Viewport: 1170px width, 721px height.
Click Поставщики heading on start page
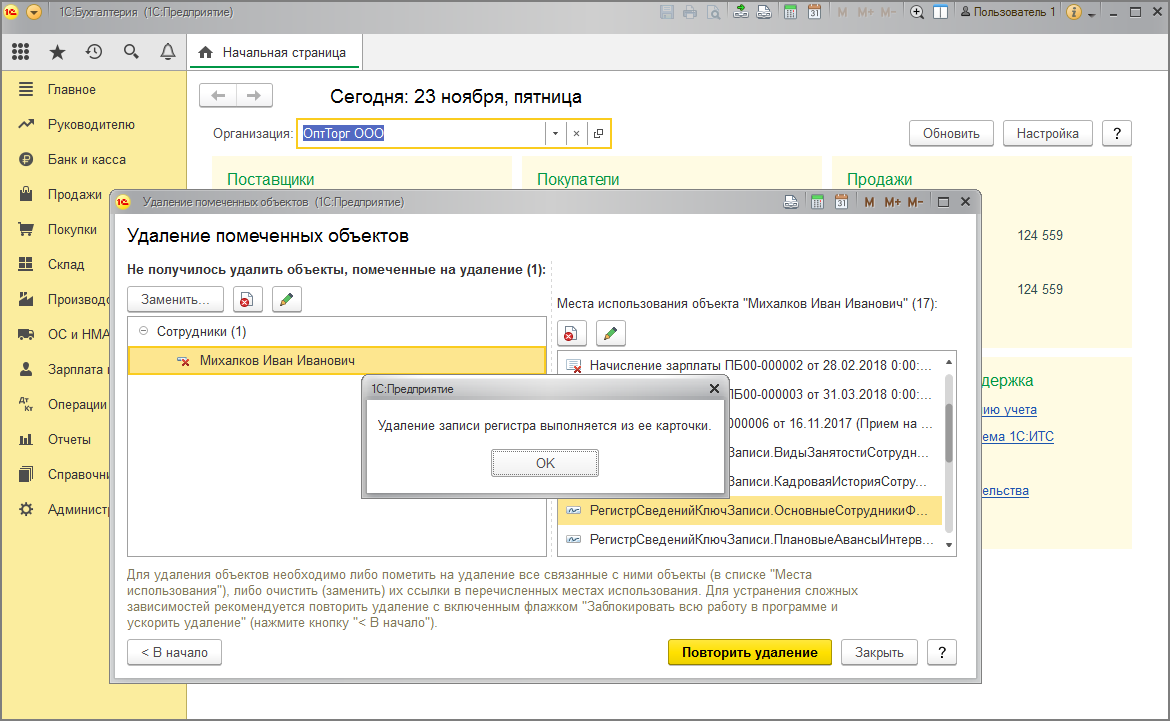point(271,179)
